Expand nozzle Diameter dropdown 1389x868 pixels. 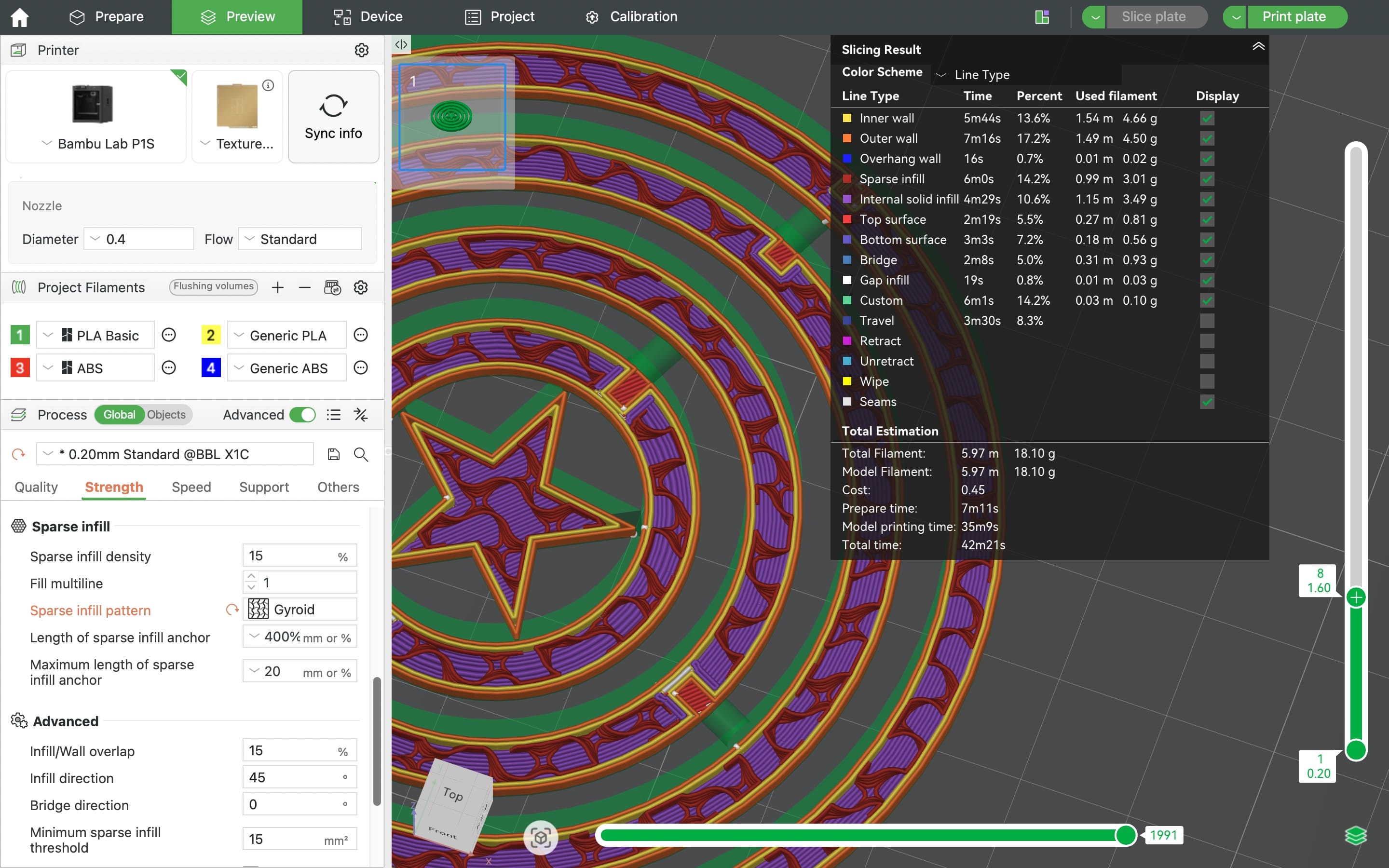(x=139, y=239)
